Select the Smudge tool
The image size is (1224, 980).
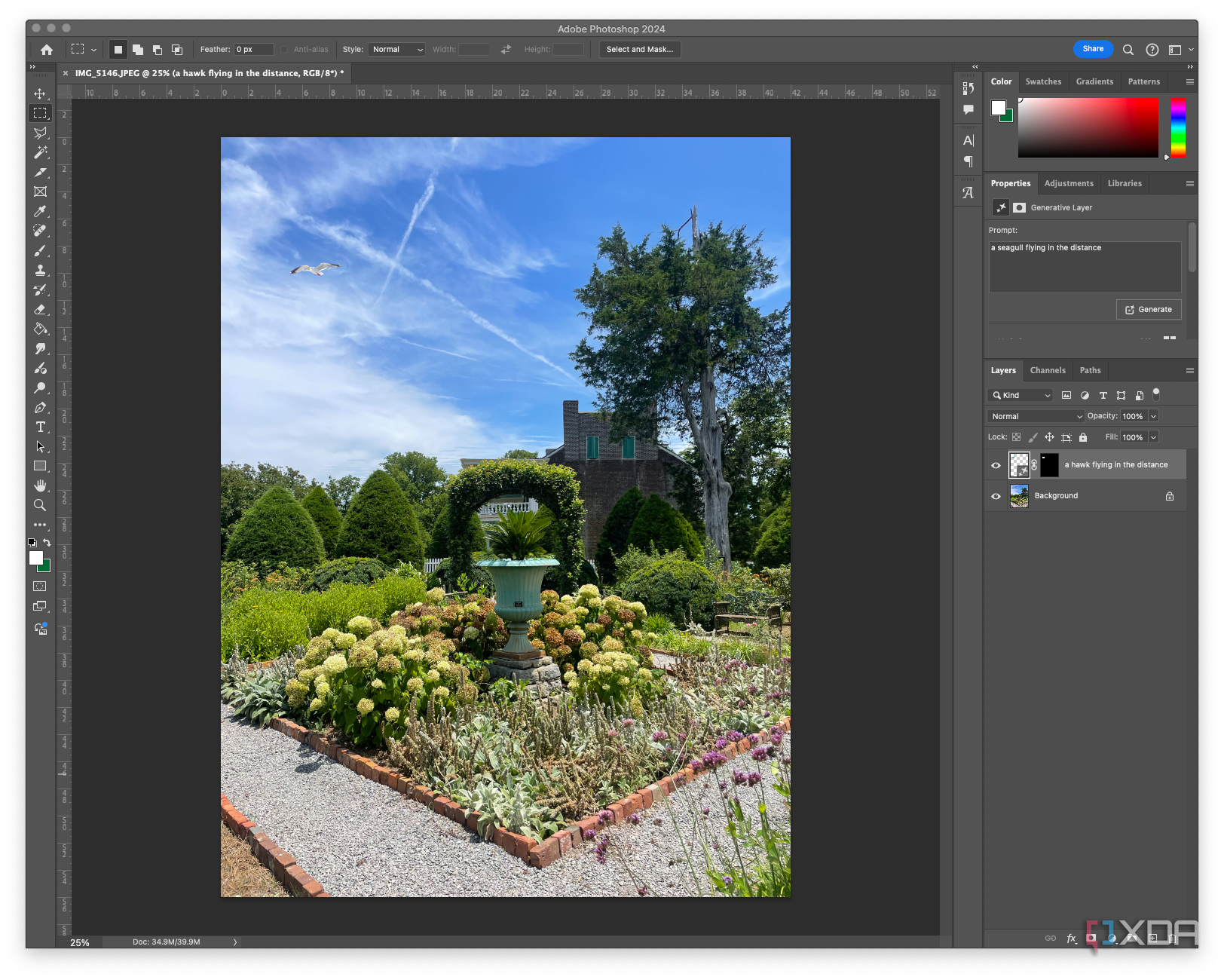pyautogui.click(x=40, y=348)
